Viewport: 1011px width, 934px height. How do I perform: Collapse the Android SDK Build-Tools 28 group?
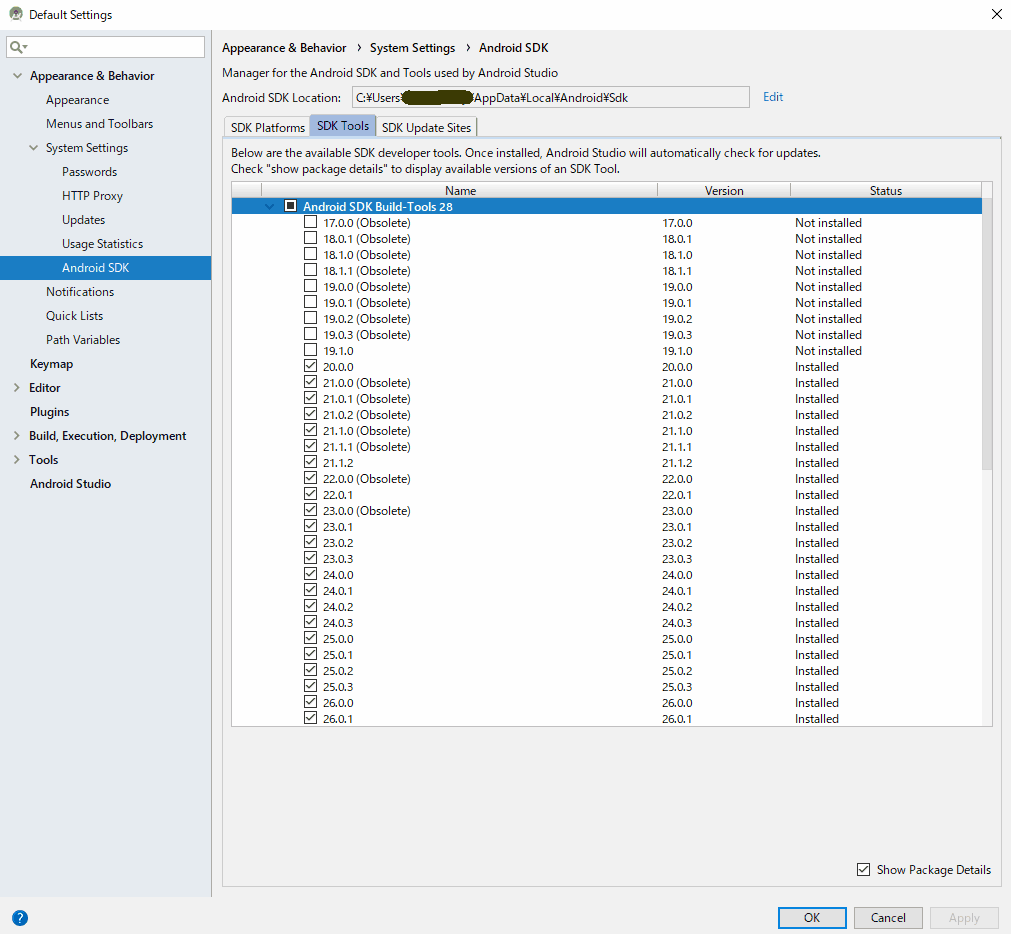(269, 206)
